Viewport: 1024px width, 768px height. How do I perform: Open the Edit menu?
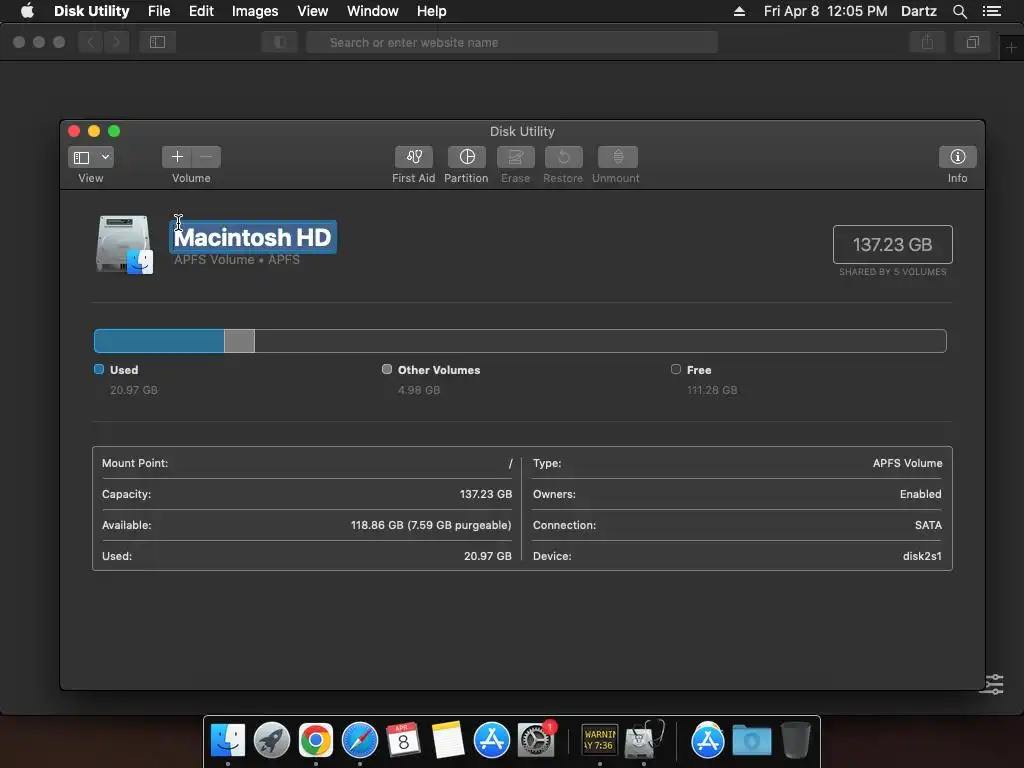click(x=201, y=11)
